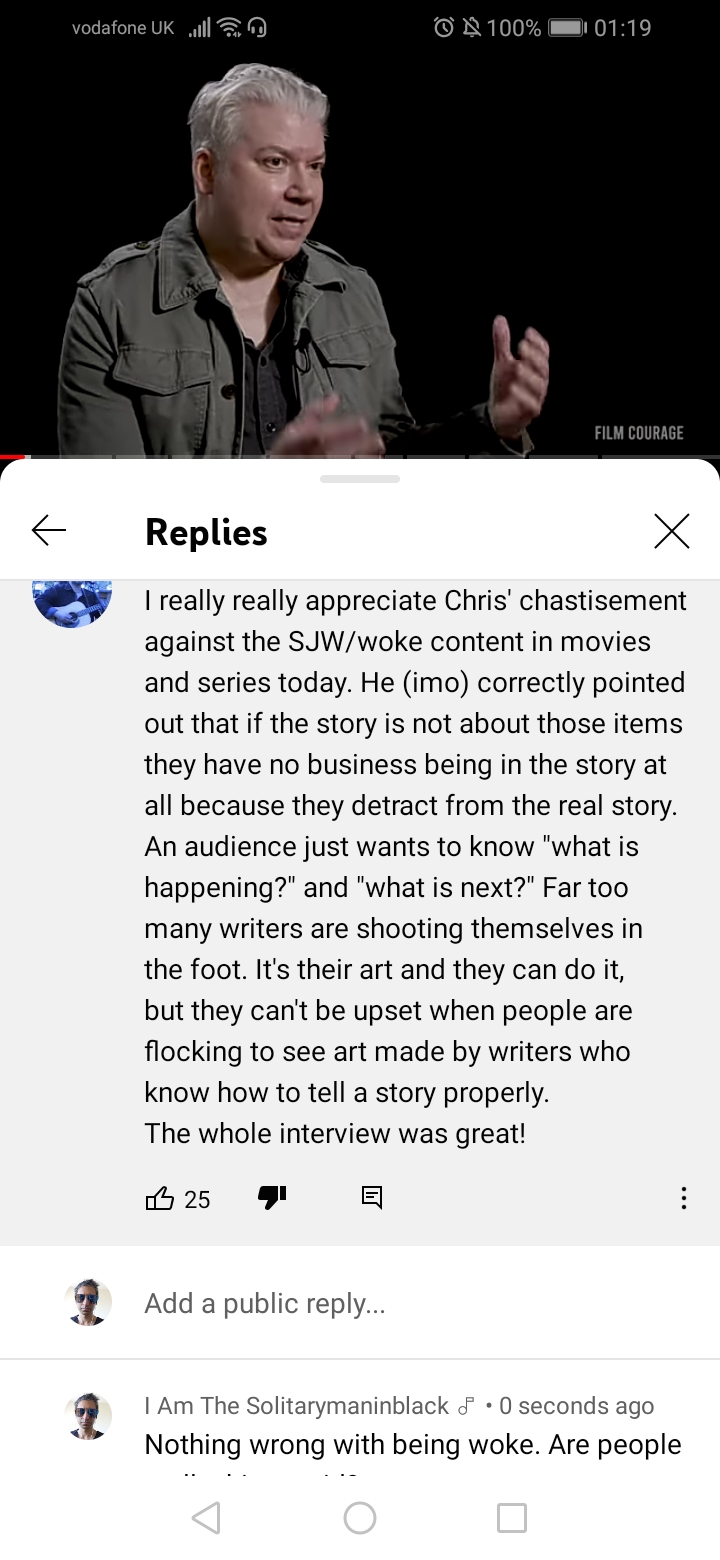
Task: Tap the red video progress bar
Action: pyautogui.click(x=15, y=457)
